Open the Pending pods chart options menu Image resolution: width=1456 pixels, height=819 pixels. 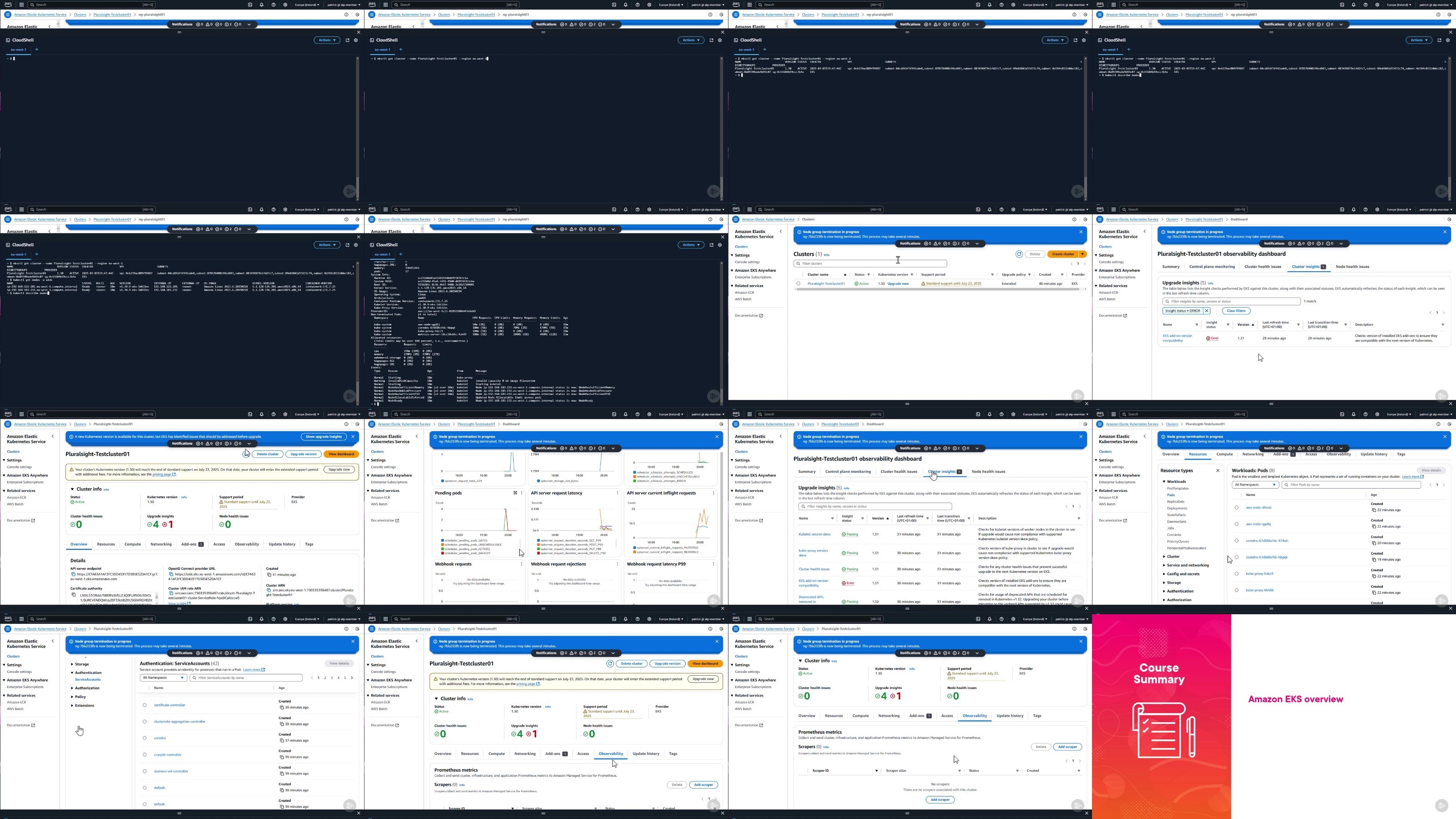point(521,493)
